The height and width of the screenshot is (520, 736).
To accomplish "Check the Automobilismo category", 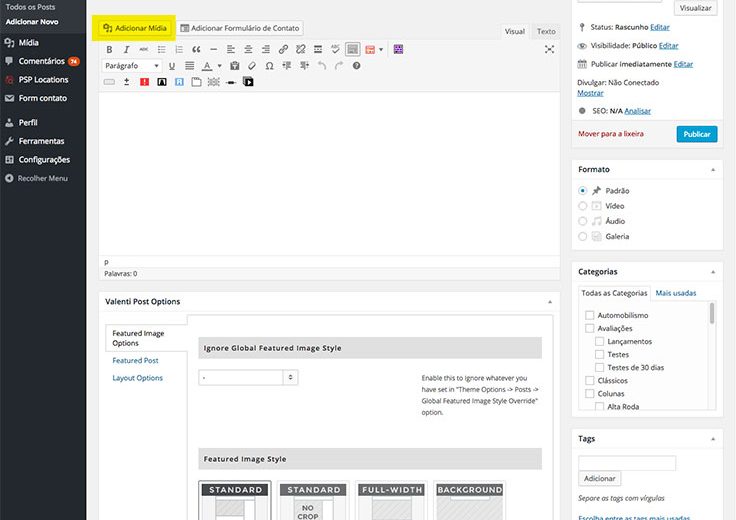I will (590, 316).
